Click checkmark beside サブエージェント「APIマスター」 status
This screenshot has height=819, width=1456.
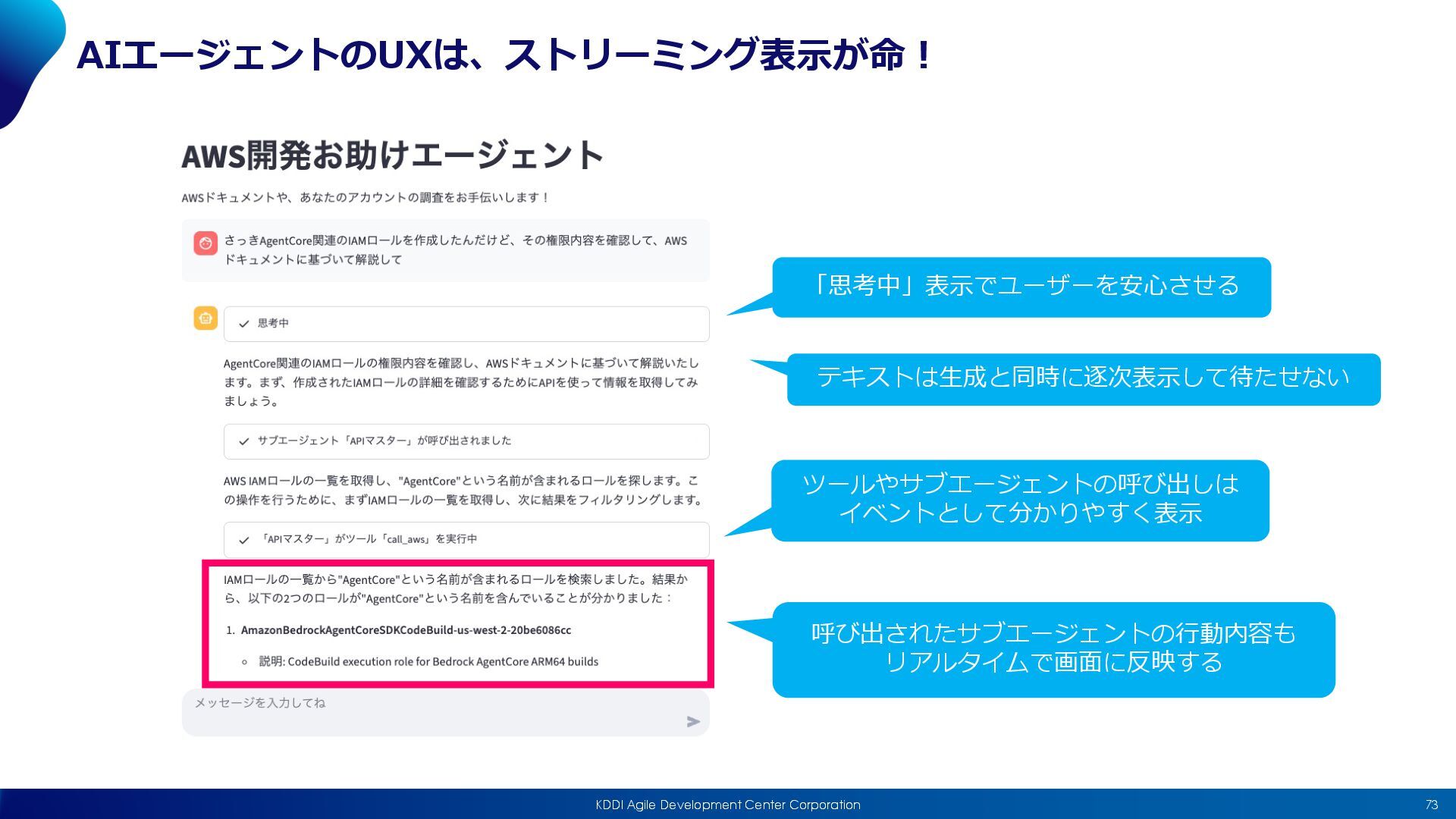(244, 441)
